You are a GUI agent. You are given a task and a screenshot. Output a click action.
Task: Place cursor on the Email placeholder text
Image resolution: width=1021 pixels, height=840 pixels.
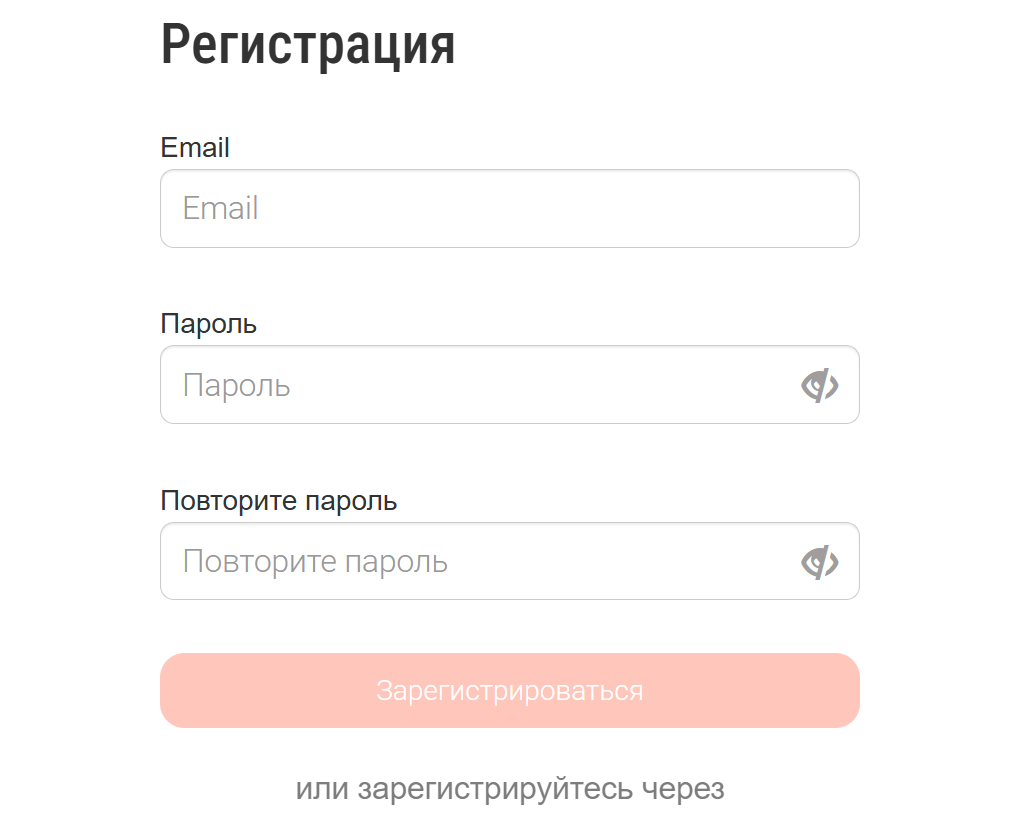220,209
